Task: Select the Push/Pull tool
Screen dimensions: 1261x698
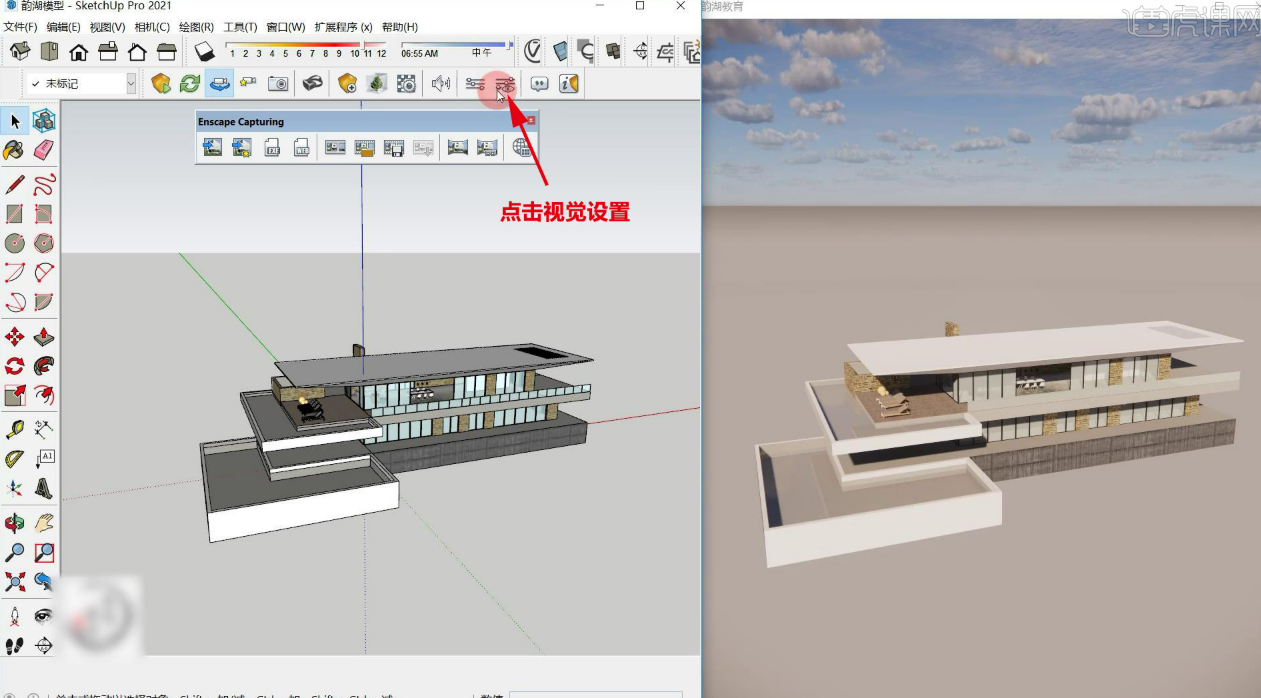Action: (44, 337)
